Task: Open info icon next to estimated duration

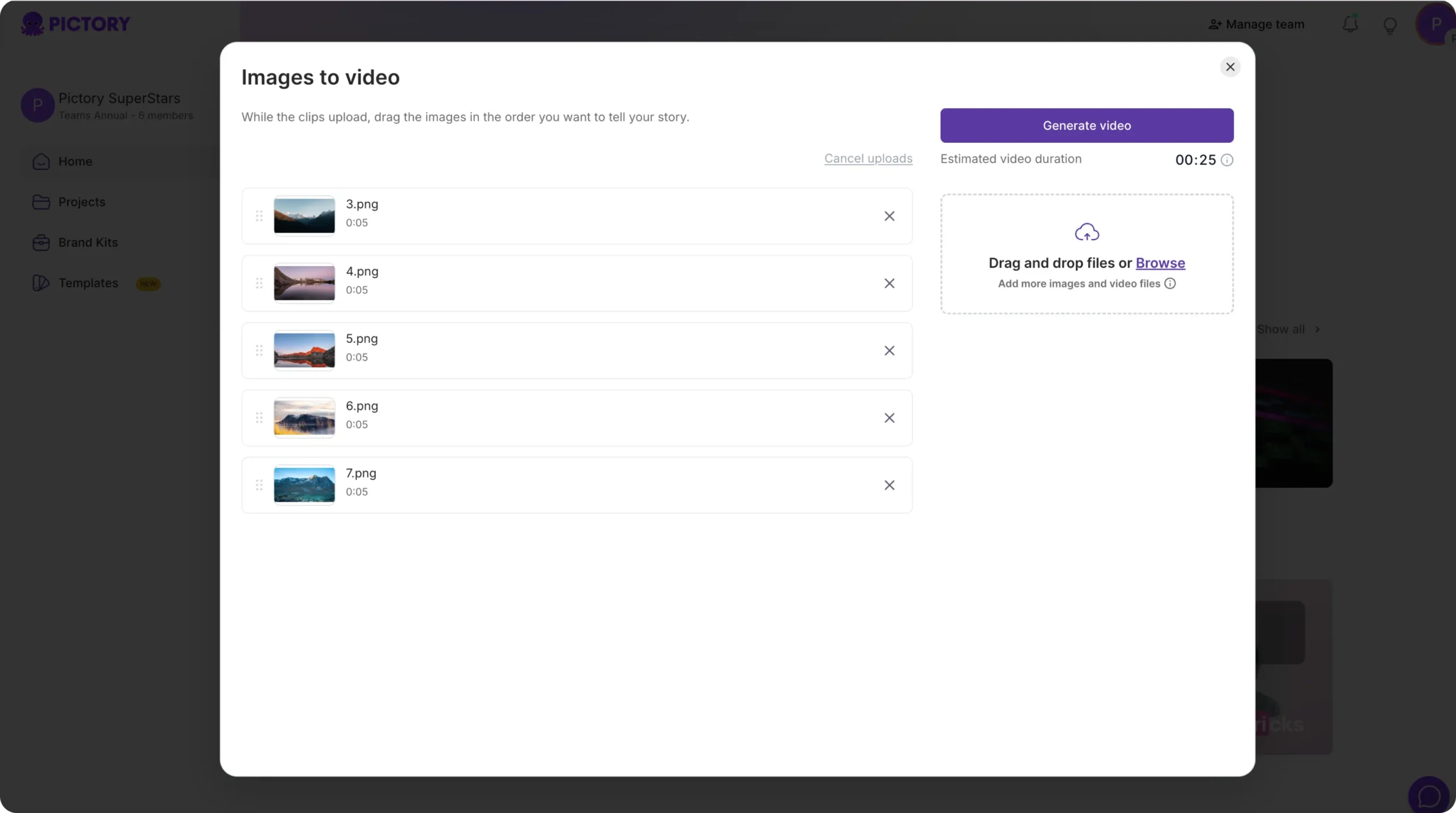Action: [1227, 160]
